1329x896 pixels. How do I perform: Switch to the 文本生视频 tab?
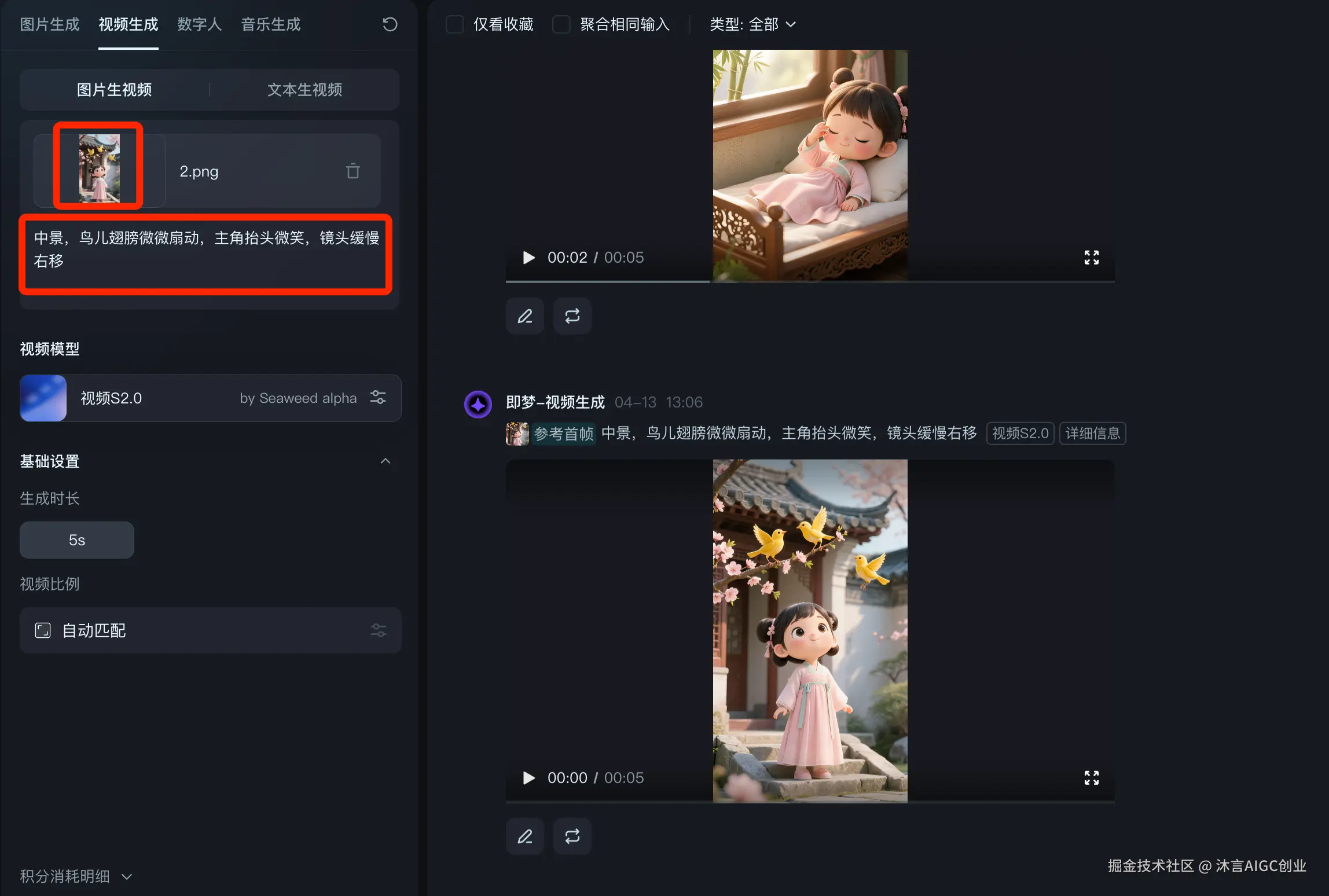pyautogui.click(x=304, y=90)
